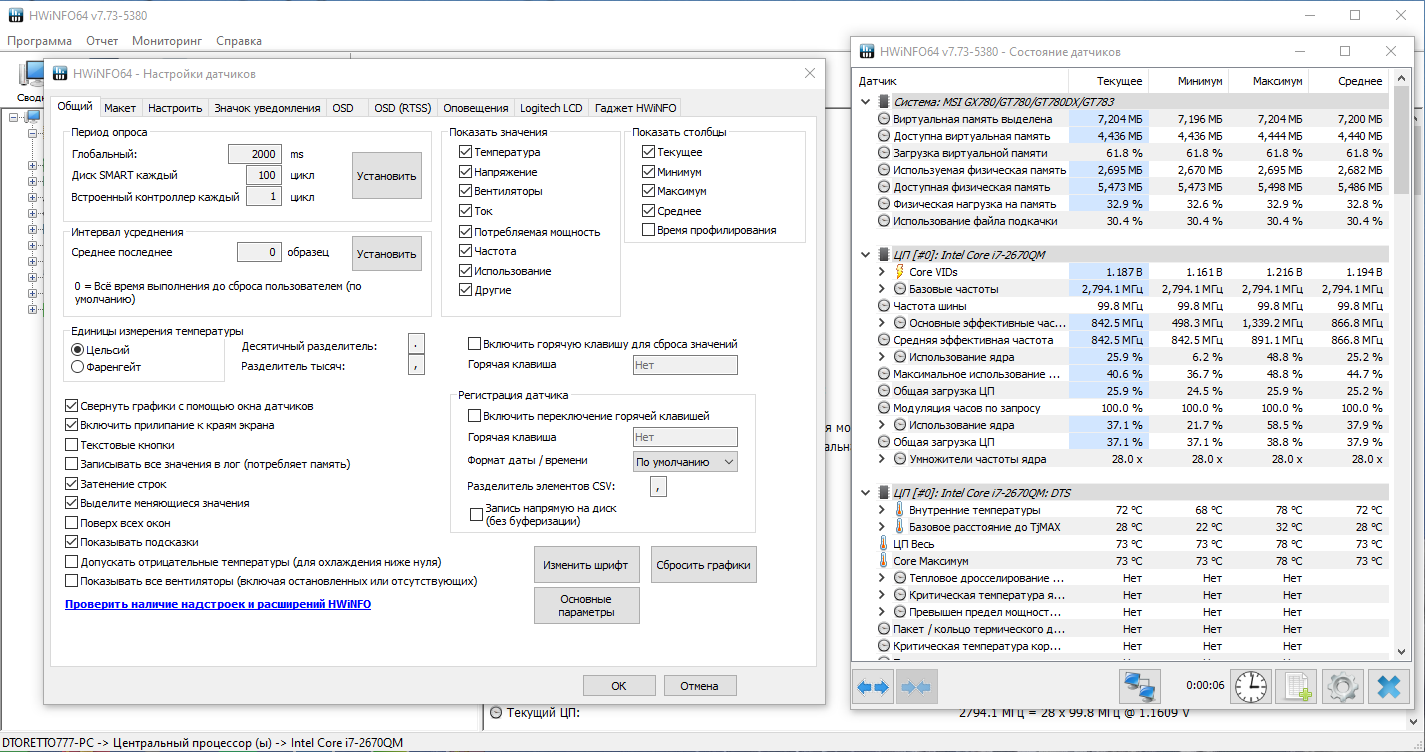Click the Сбросить графики button
The width and height of the screenshot is (1425, 752).
coord(703,564)
